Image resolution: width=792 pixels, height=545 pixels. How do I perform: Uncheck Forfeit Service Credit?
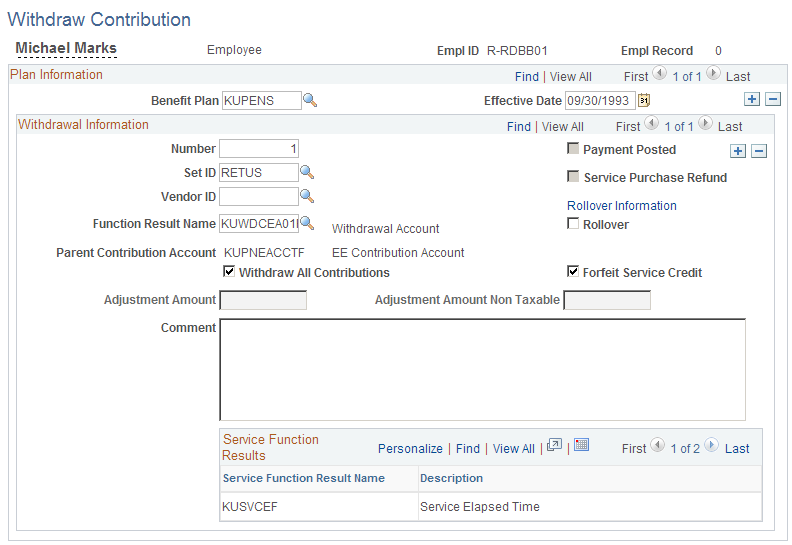pyautogui.click(x=573, y=271)
